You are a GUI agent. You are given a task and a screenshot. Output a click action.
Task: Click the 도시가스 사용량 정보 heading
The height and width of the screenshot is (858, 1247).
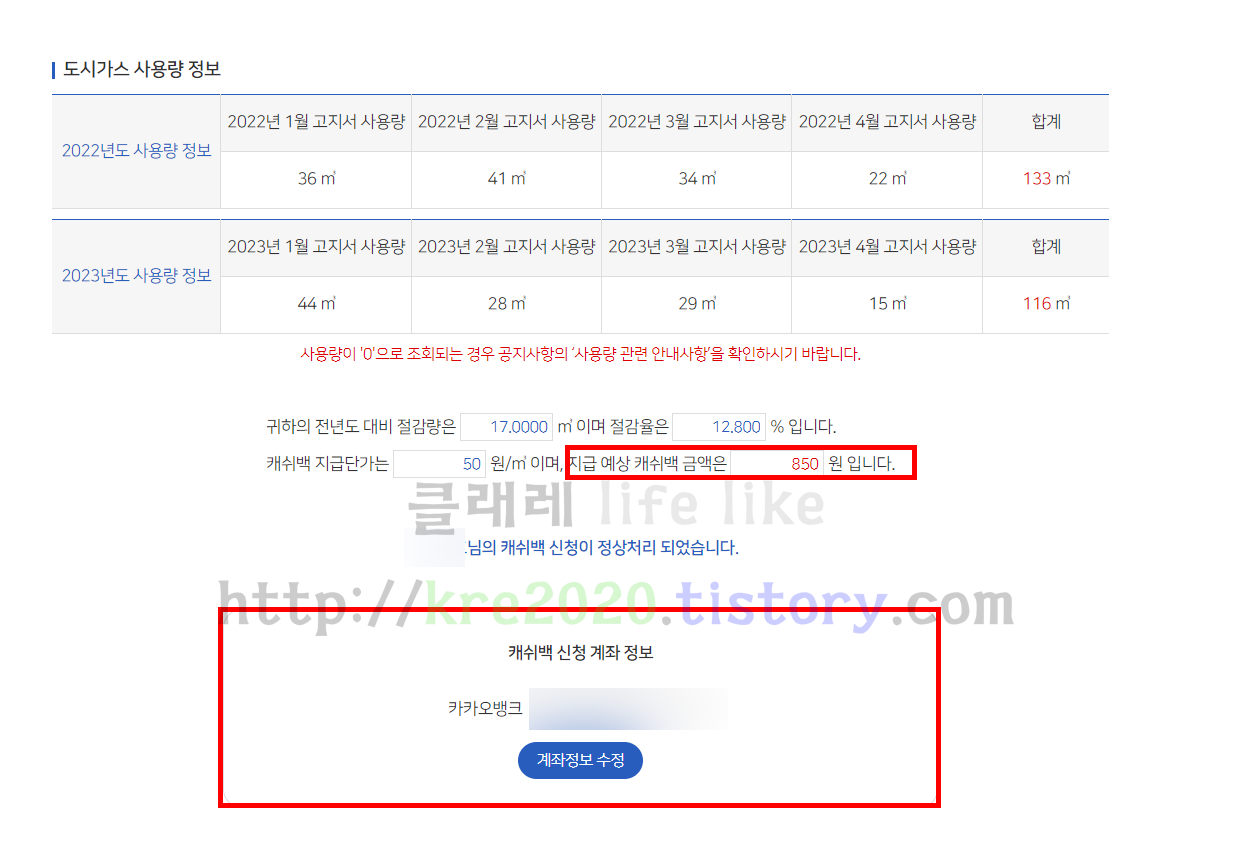[142, 70]
